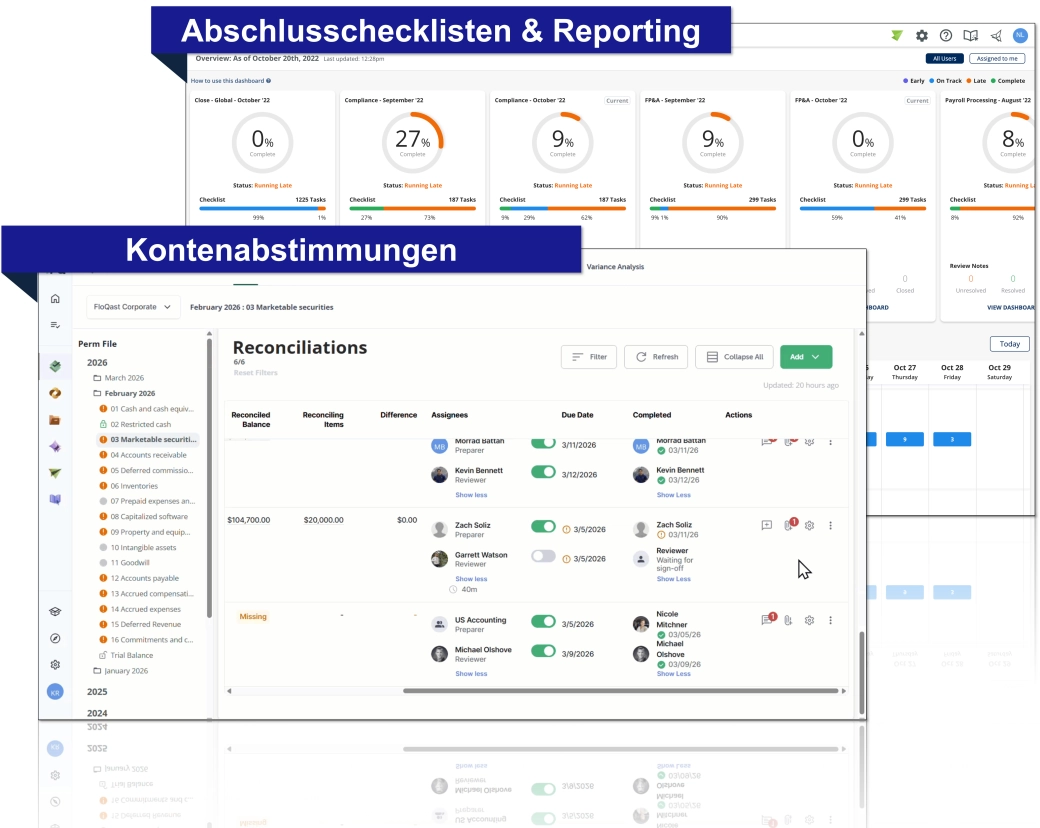Open help question mark in dashboard header
1040x828 pixels.
click(946, 36)
